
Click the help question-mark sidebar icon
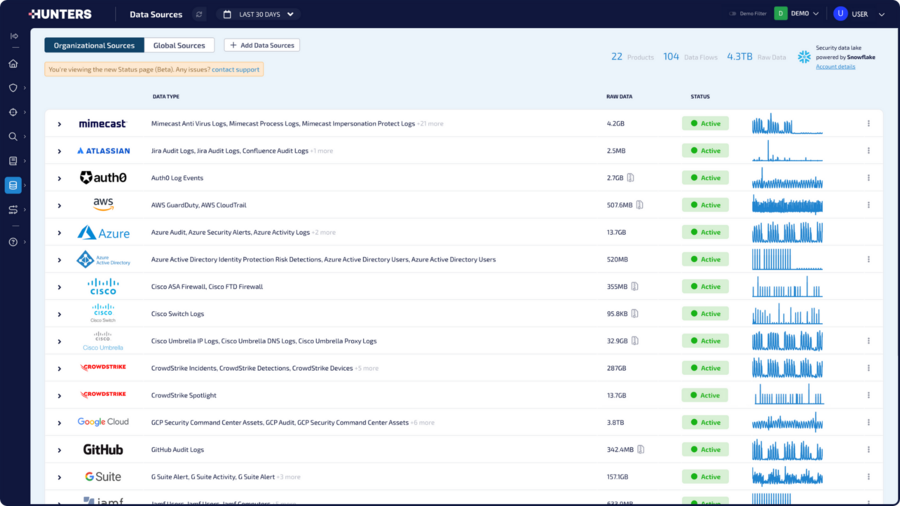coord(13,242)
